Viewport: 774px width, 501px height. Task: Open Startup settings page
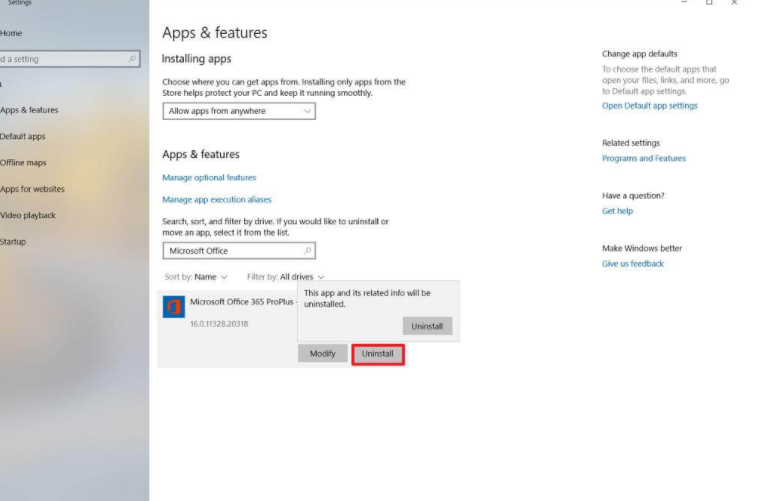[x=13, y=242]
